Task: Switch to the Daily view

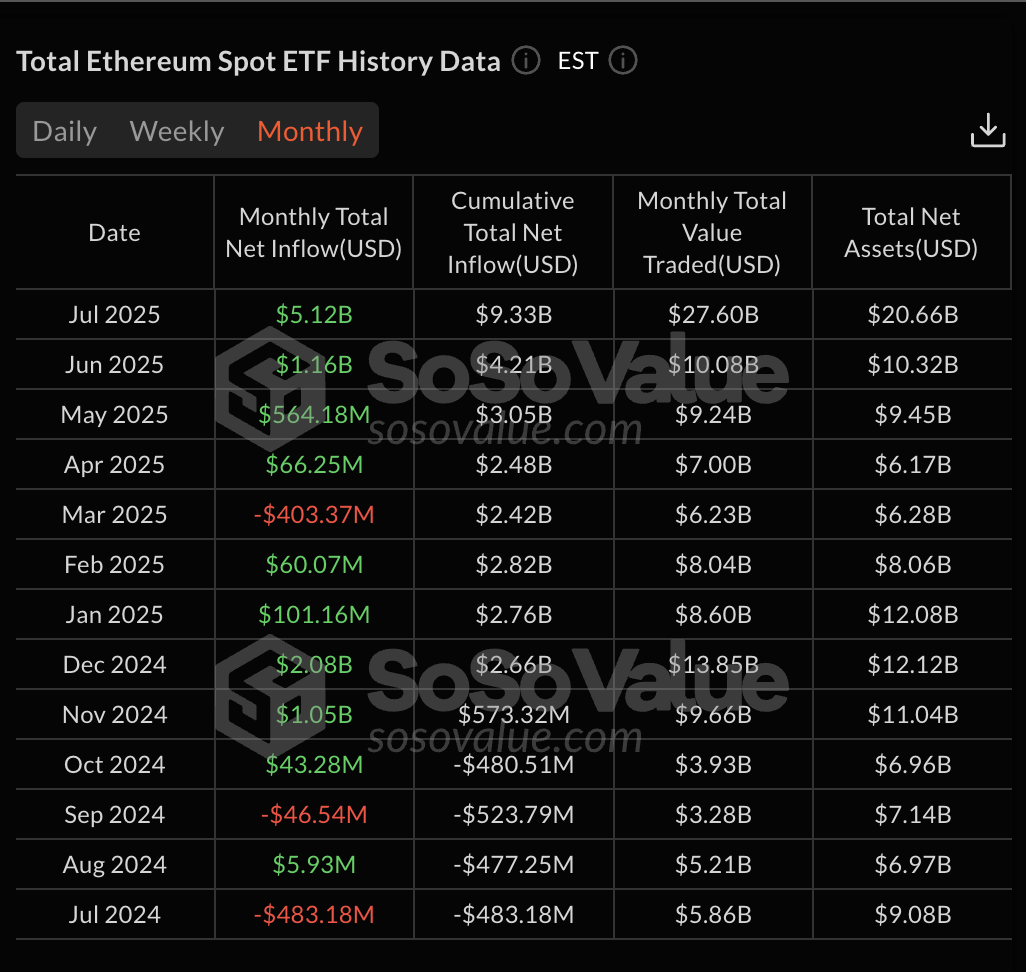Action: (x=64, y=130)
